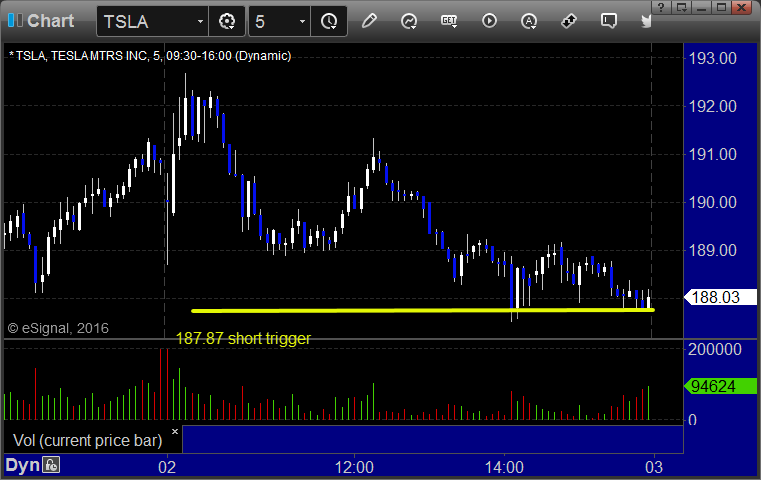Open the window layout dropdown button
Viewport: 761px width, 480px height.
coord(681,7)
